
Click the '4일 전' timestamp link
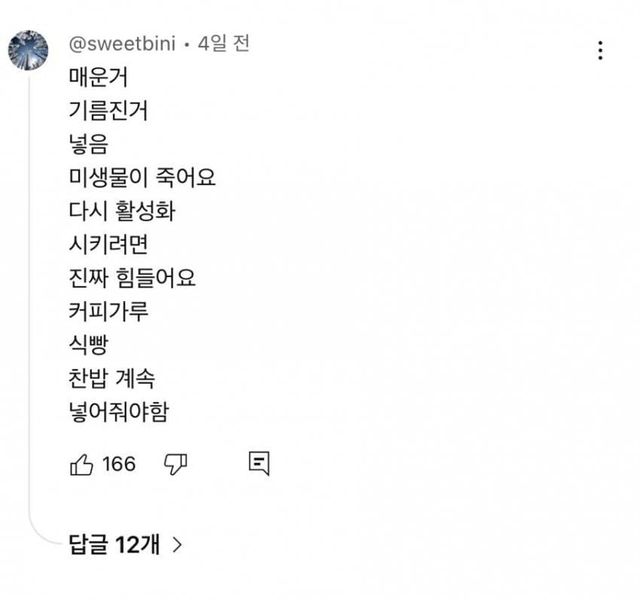tap(224, 44)
